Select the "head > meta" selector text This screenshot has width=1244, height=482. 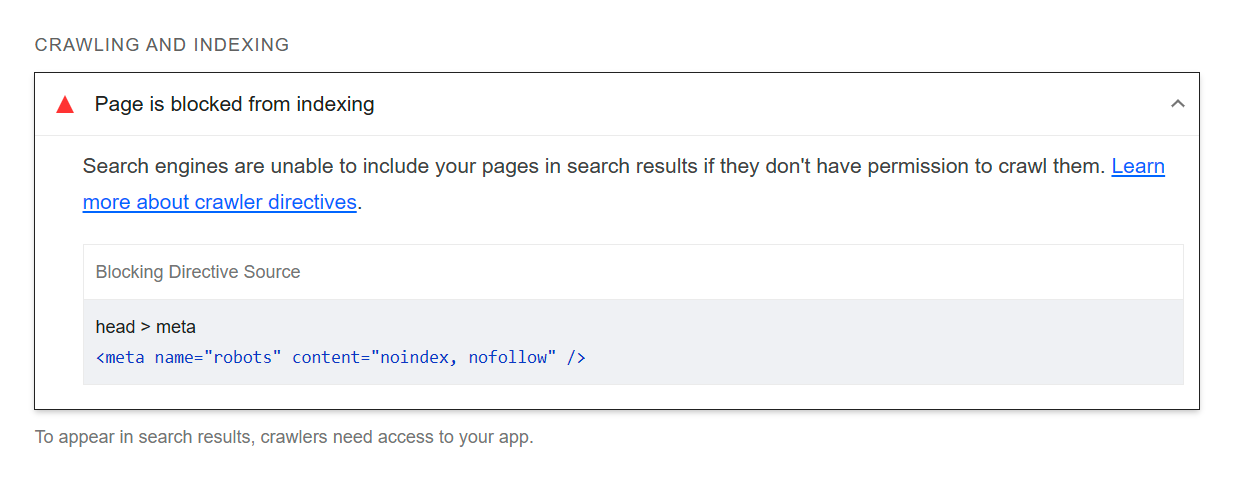pyautogui.click(x=146, y=327)
